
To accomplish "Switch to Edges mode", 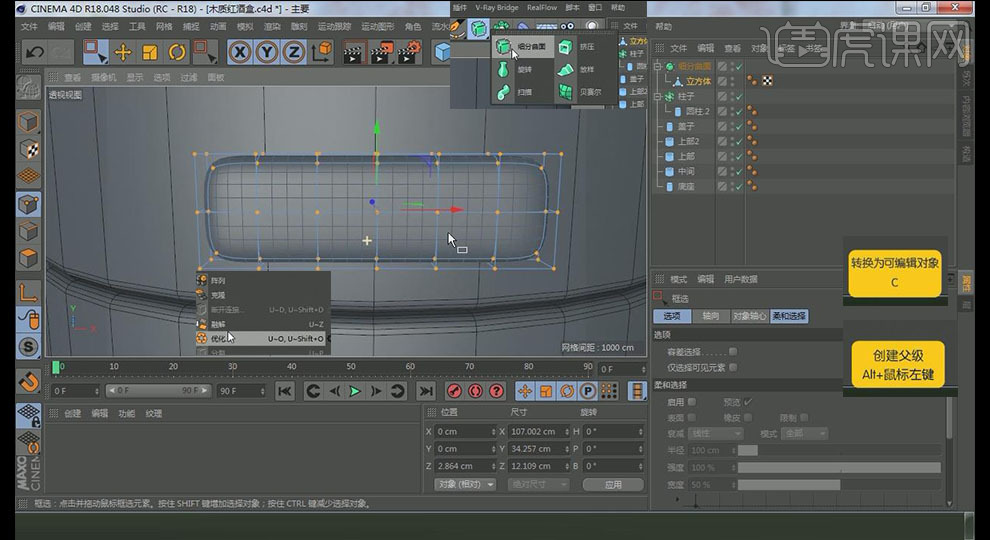I will click(28, 231).
